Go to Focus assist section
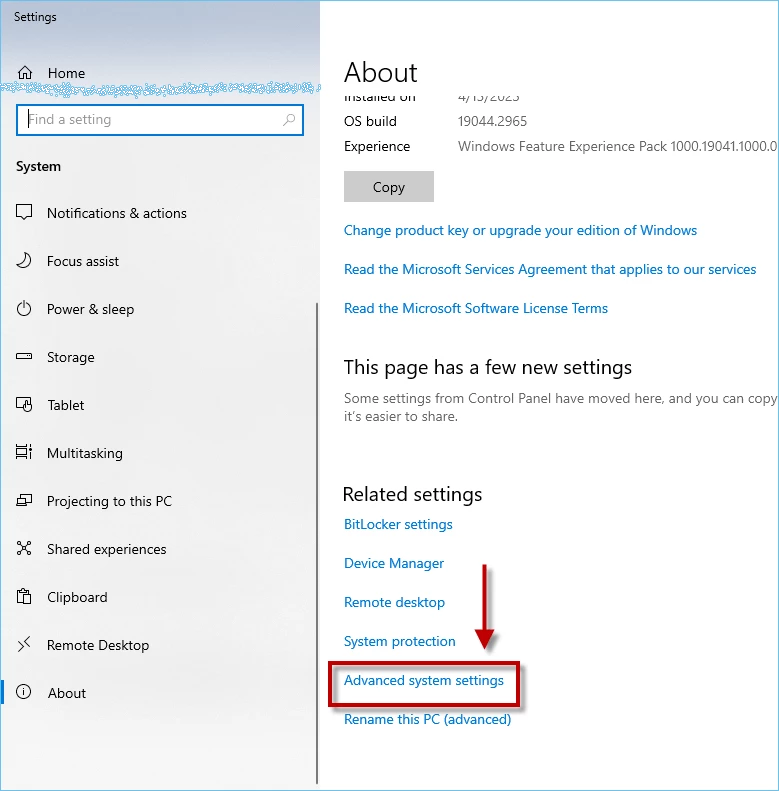The height and width of the screenshot is (791, 779). coord(83,261)
